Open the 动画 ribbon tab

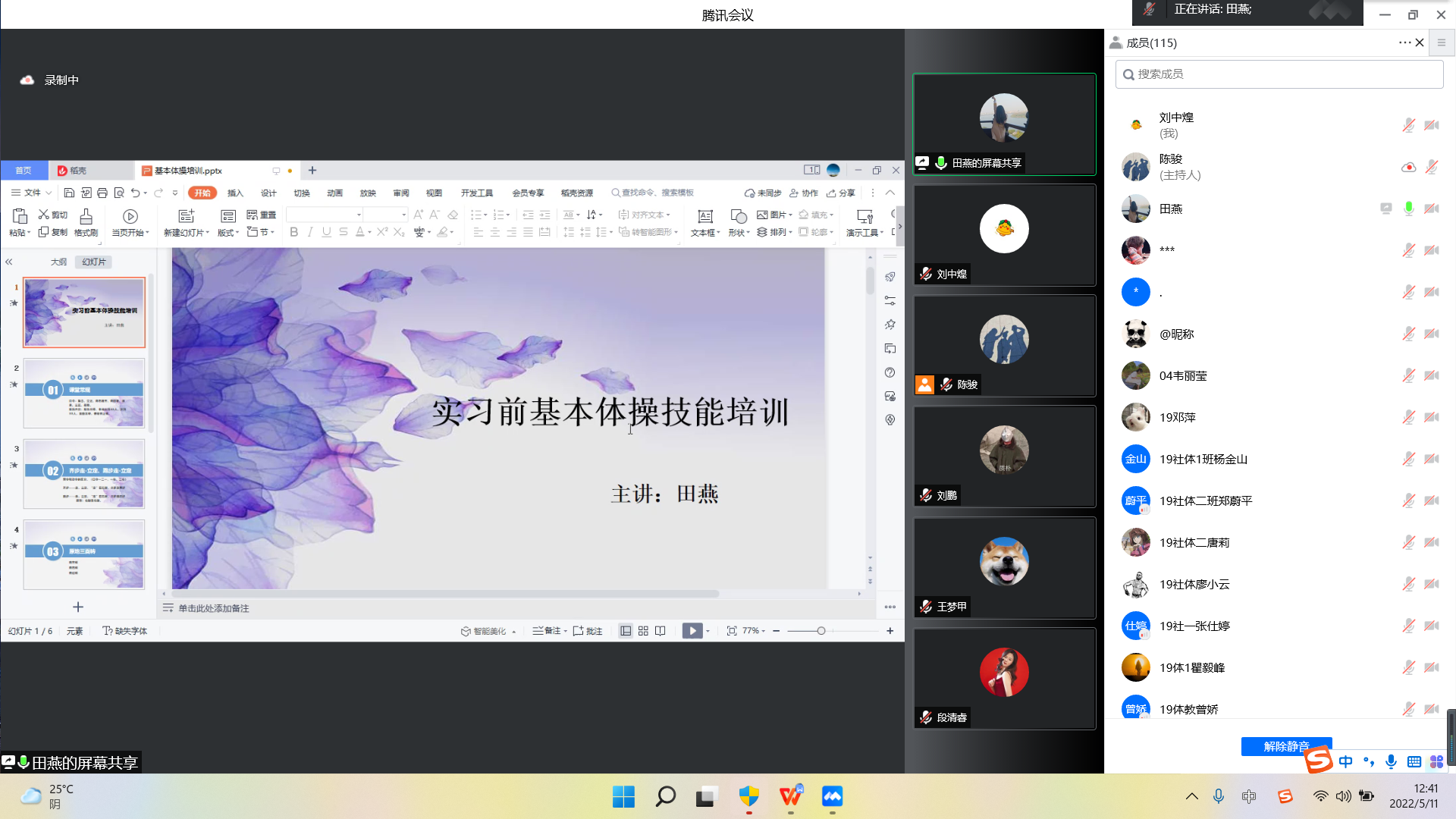click(x=334, y=193)
